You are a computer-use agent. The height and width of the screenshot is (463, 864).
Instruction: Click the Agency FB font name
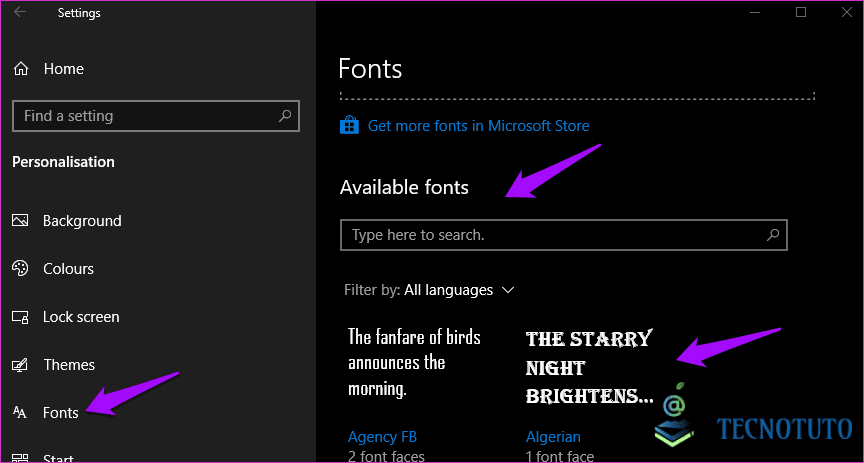pyautogui.click(x=382, y=437)
